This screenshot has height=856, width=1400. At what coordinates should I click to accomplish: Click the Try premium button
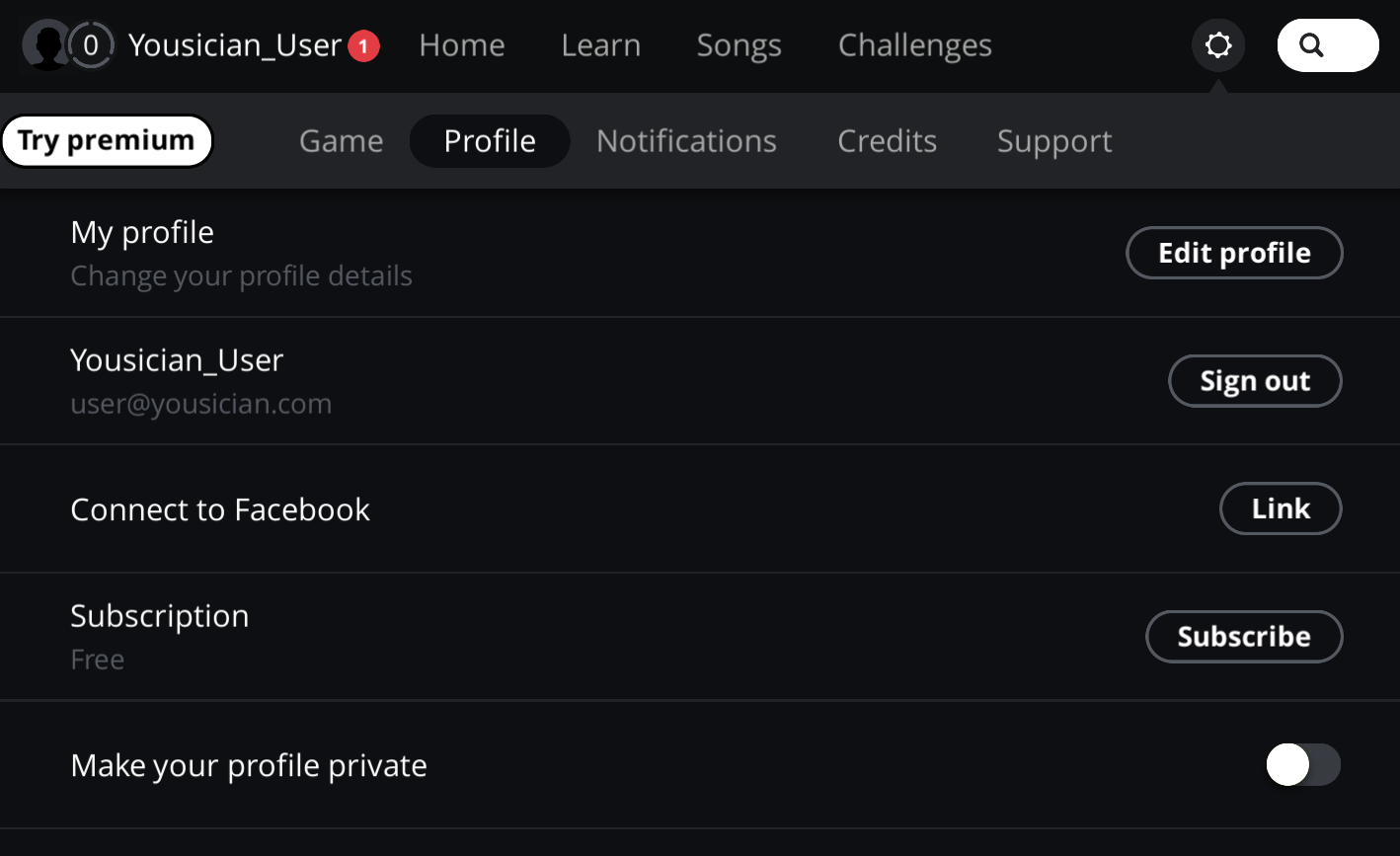pyautogui.click(x=107, y=141)
